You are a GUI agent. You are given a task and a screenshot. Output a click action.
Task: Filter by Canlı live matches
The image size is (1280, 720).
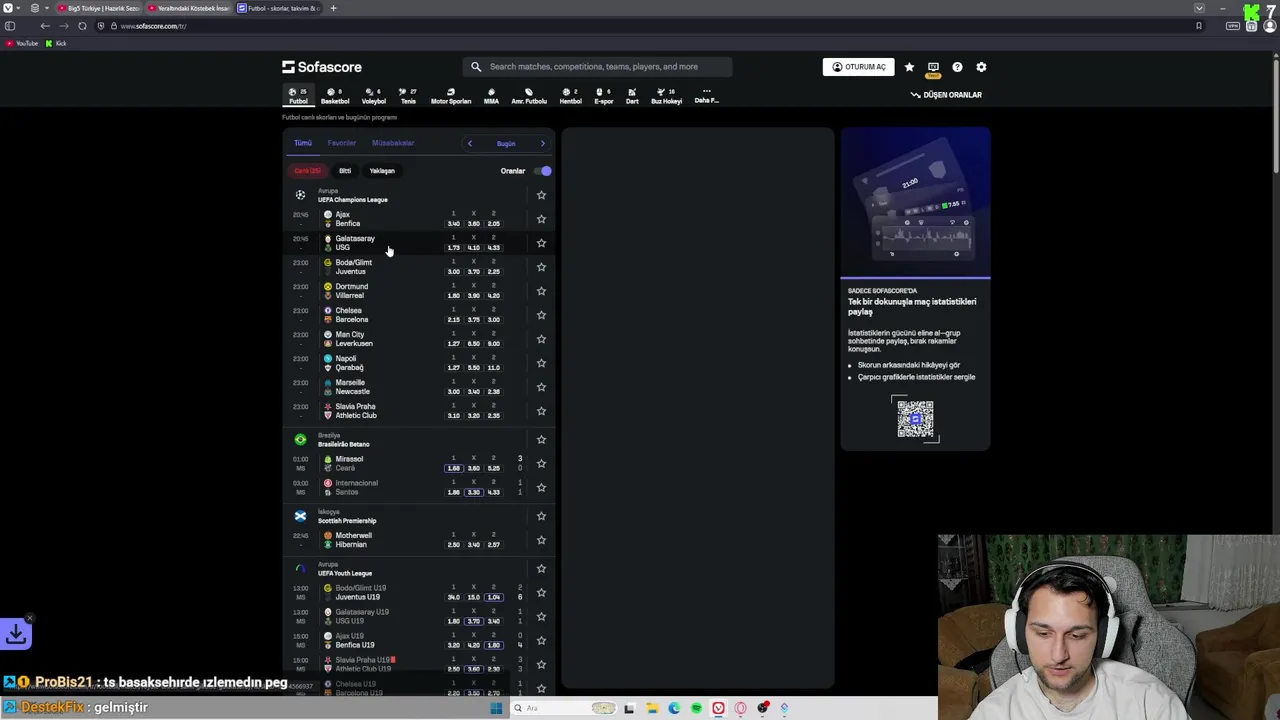[307, 171]
